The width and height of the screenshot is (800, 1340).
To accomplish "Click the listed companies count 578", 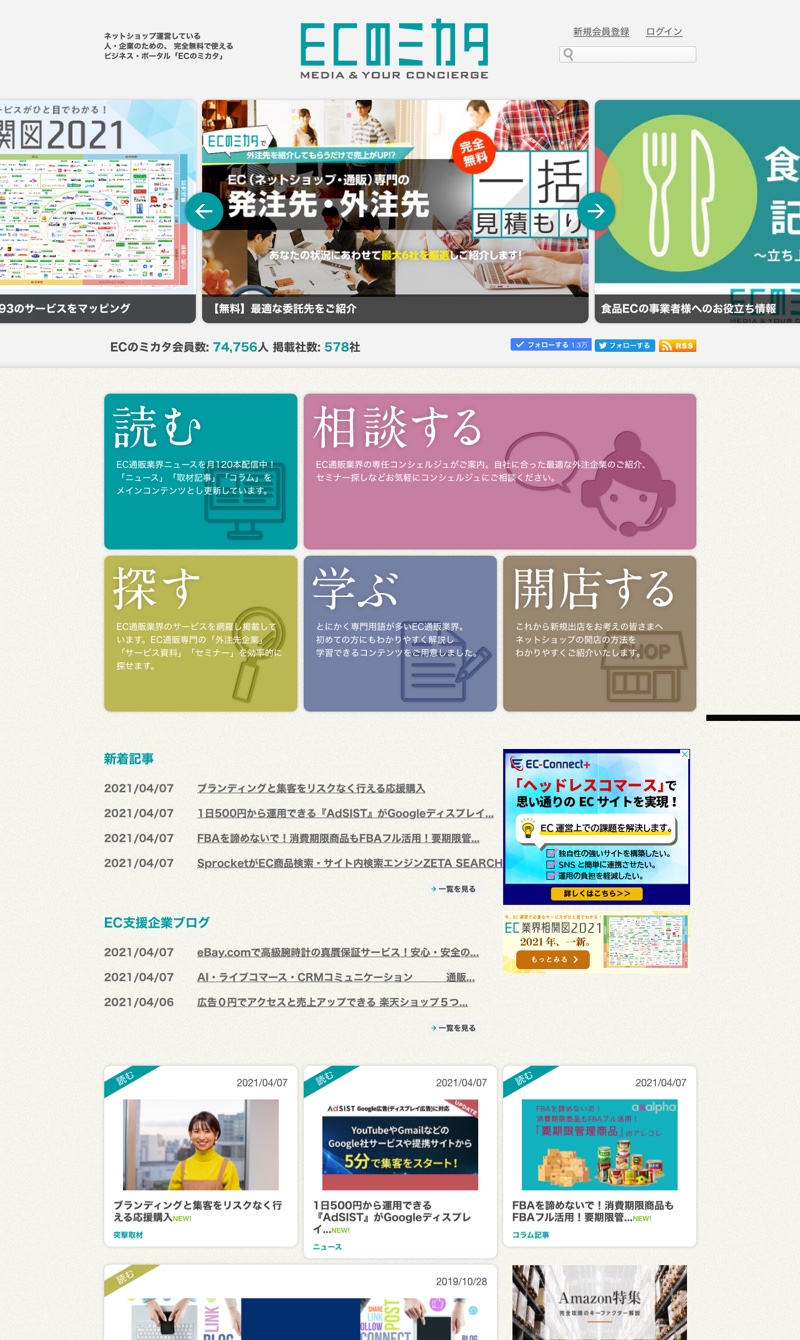I will coord(337,347).
